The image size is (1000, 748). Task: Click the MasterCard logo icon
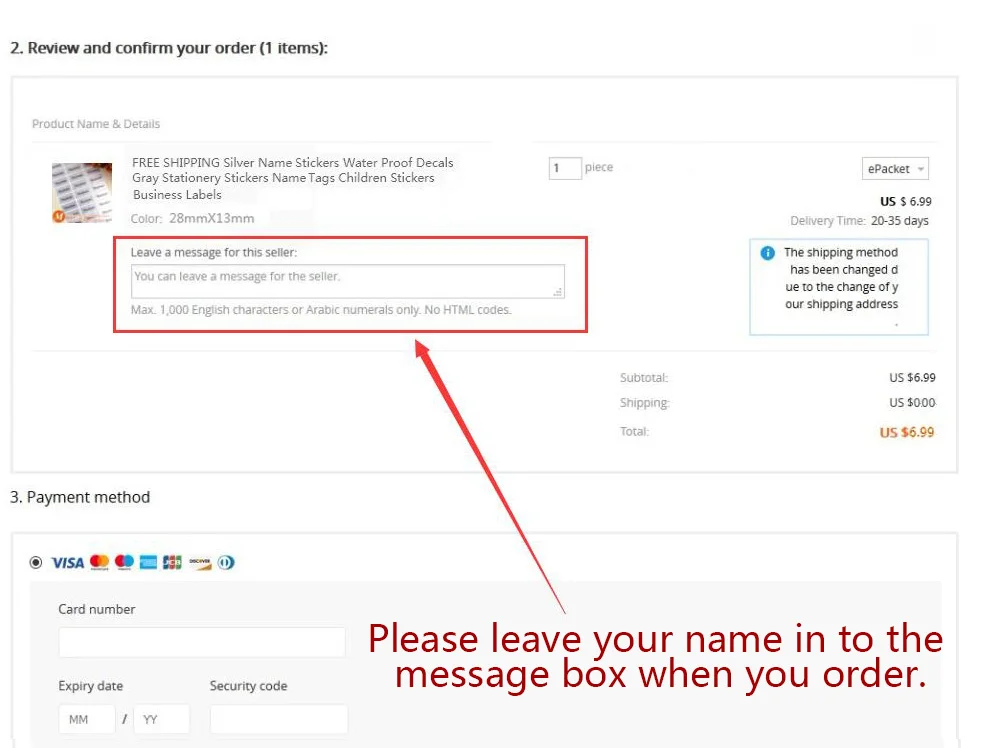[x=99, y=562]
